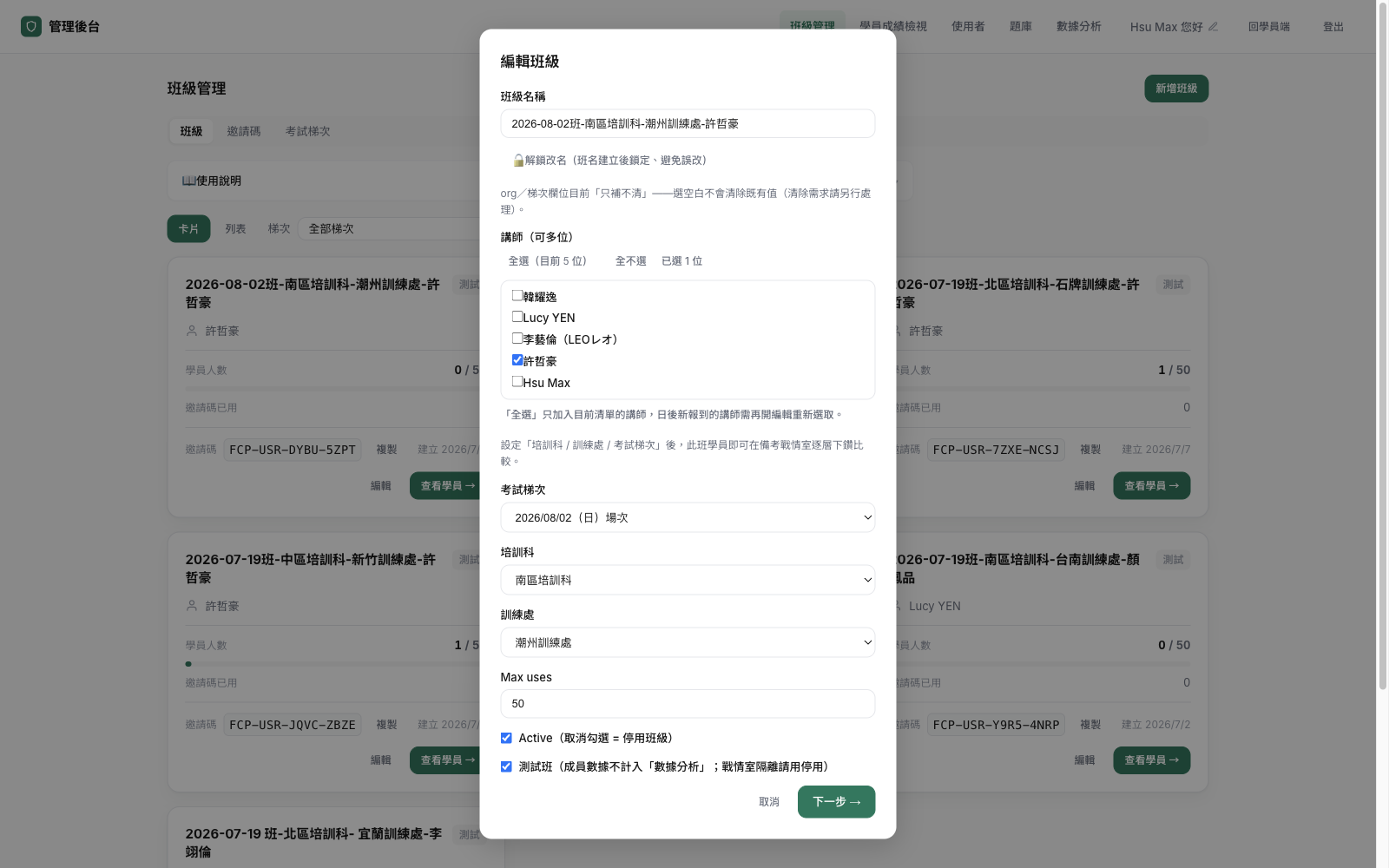Click invite code FCP-USR-JQVC-ZBZE

pyautogui.click(x=293, y=725)
